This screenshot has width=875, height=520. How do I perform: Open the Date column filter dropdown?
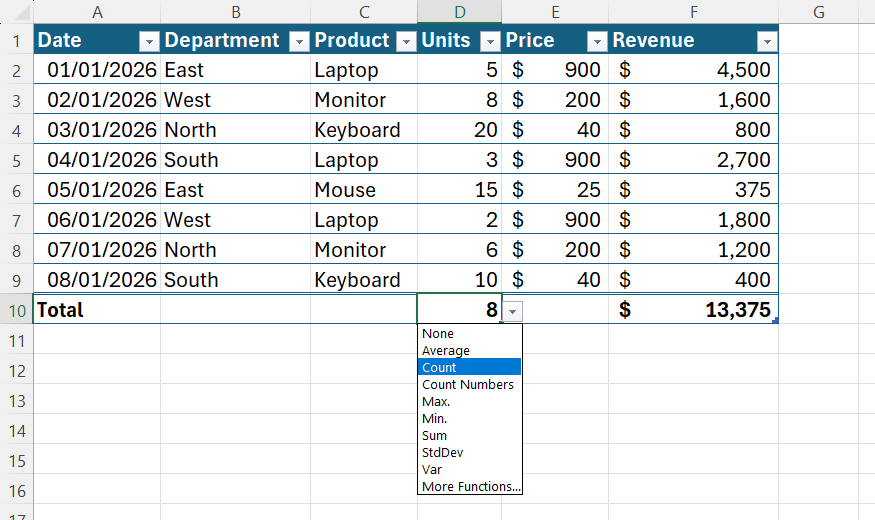tap(149, 41)
